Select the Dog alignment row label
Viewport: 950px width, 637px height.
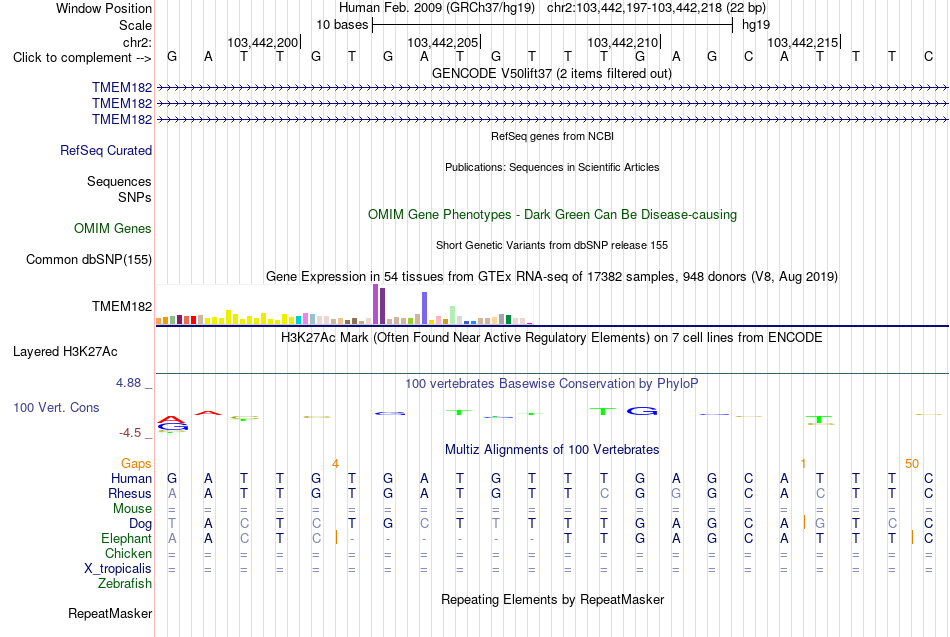[140, 524]
